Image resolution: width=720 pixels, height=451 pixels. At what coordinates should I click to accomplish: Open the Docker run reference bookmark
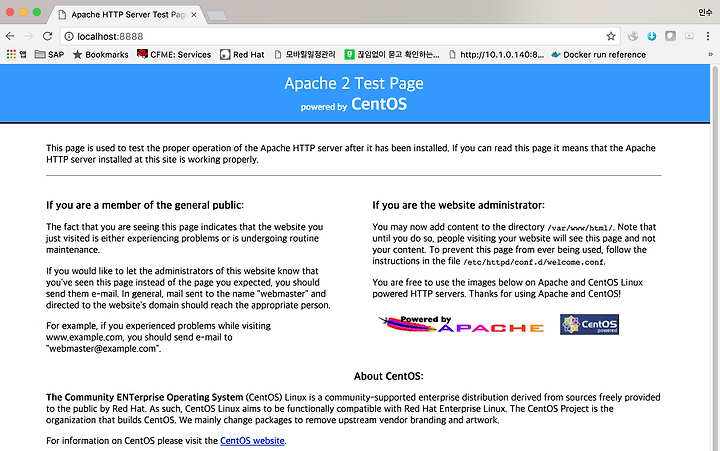[598, 55]
